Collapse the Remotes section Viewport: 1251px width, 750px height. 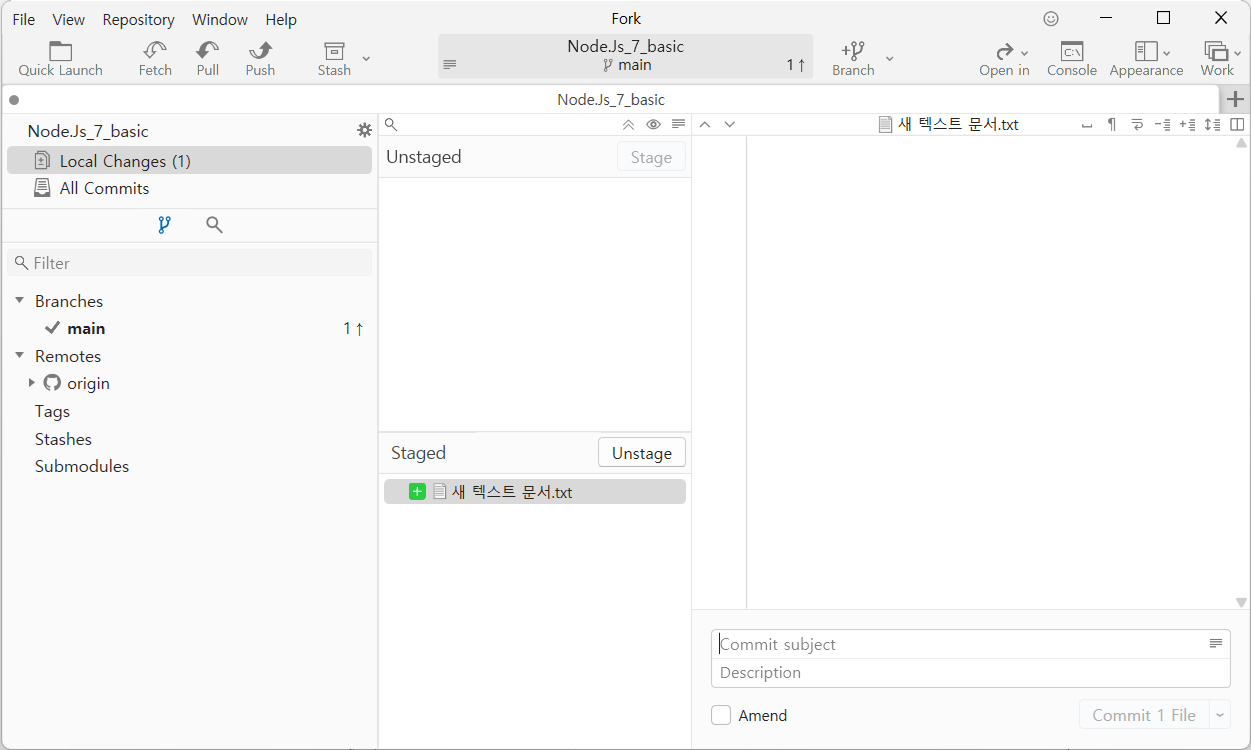pos(19,355)
